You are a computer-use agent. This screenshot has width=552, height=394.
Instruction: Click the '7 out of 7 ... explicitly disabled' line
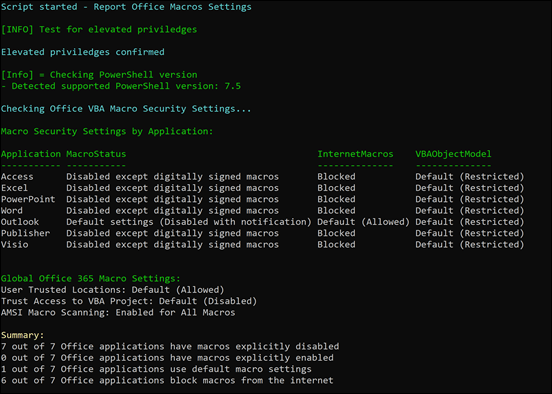tap(170, 346)
